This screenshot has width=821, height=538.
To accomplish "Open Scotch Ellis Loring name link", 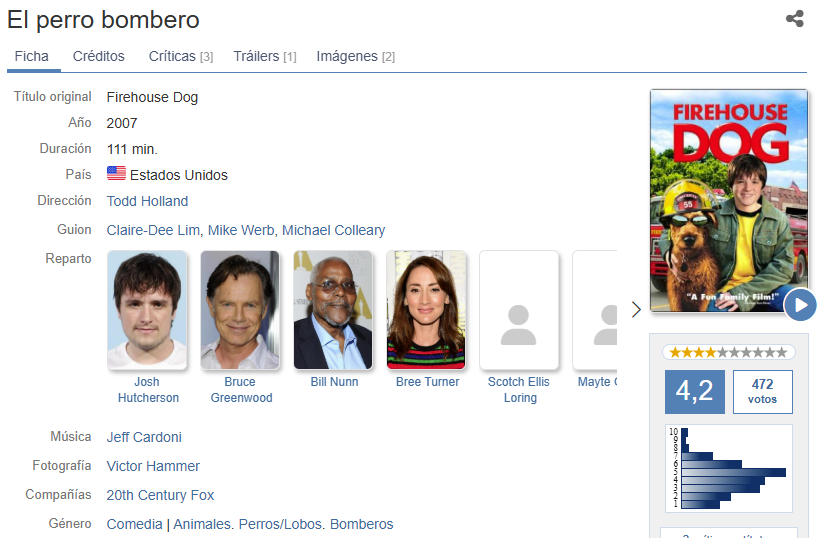I will pyautogui.click(x=519, y=389).
